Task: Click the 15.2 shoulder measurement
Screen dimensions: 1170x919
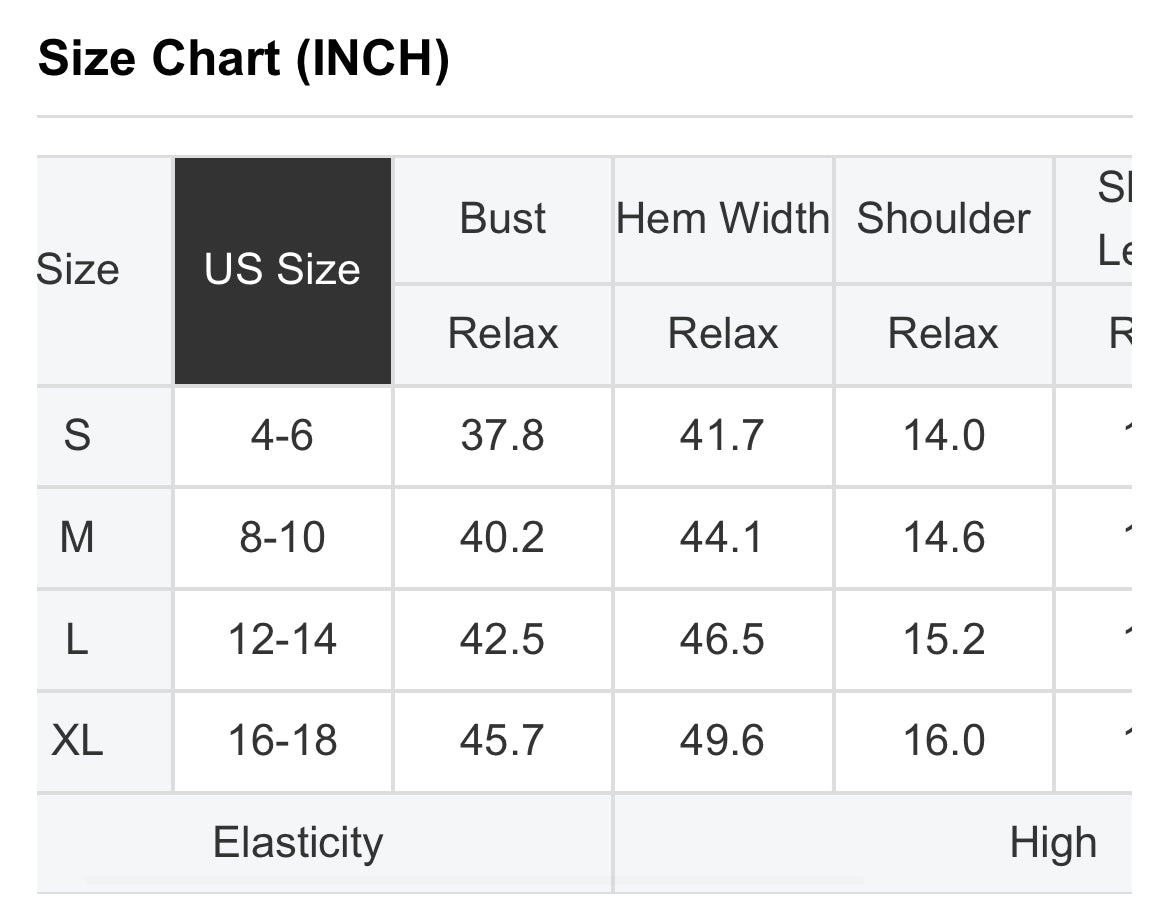Action: [x=943, y=640]
